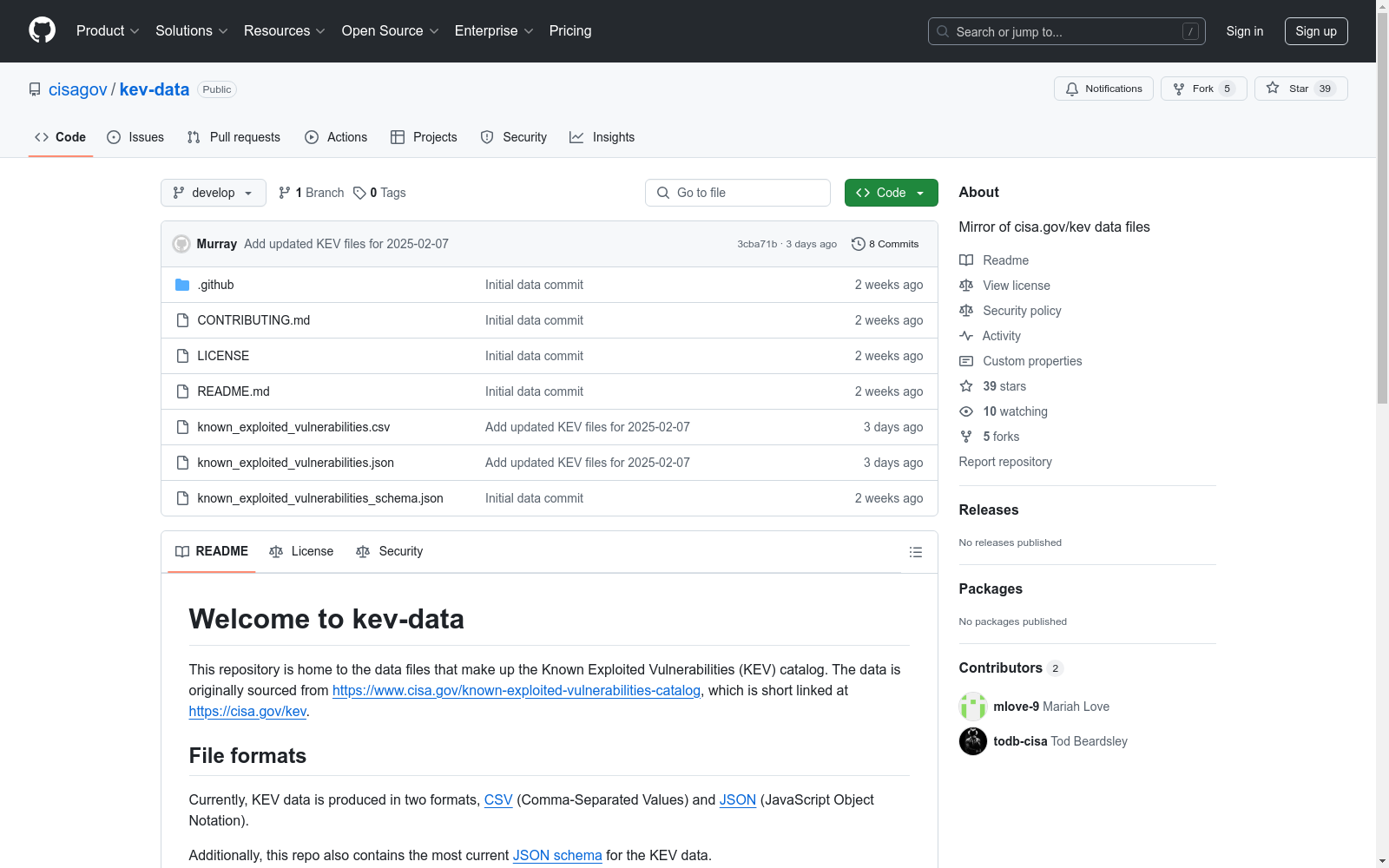
Task: Open the Enterprise dropdown
Action: pyautogui.click(x=494, y=30)
